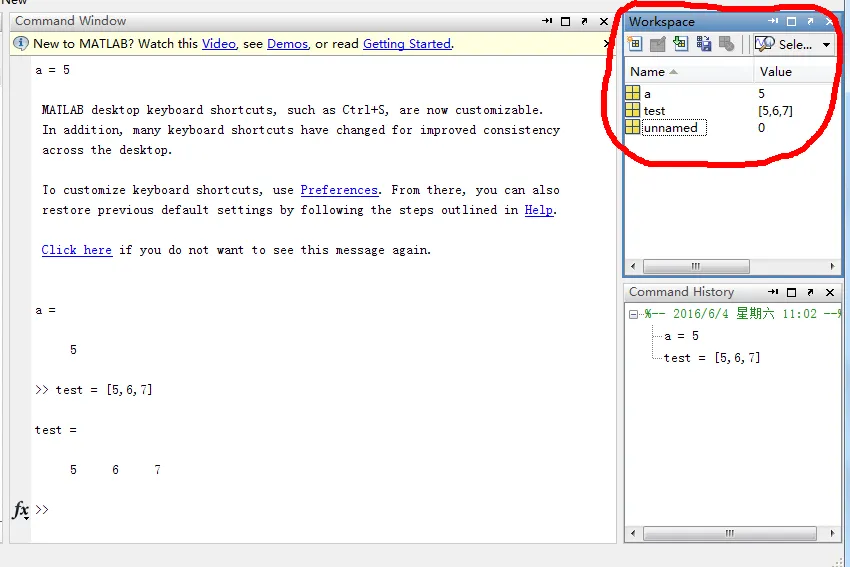Screen dimensions: 850x567
Task: Click the Open variable icon in Workspace
Action: [x=658, y=44]
